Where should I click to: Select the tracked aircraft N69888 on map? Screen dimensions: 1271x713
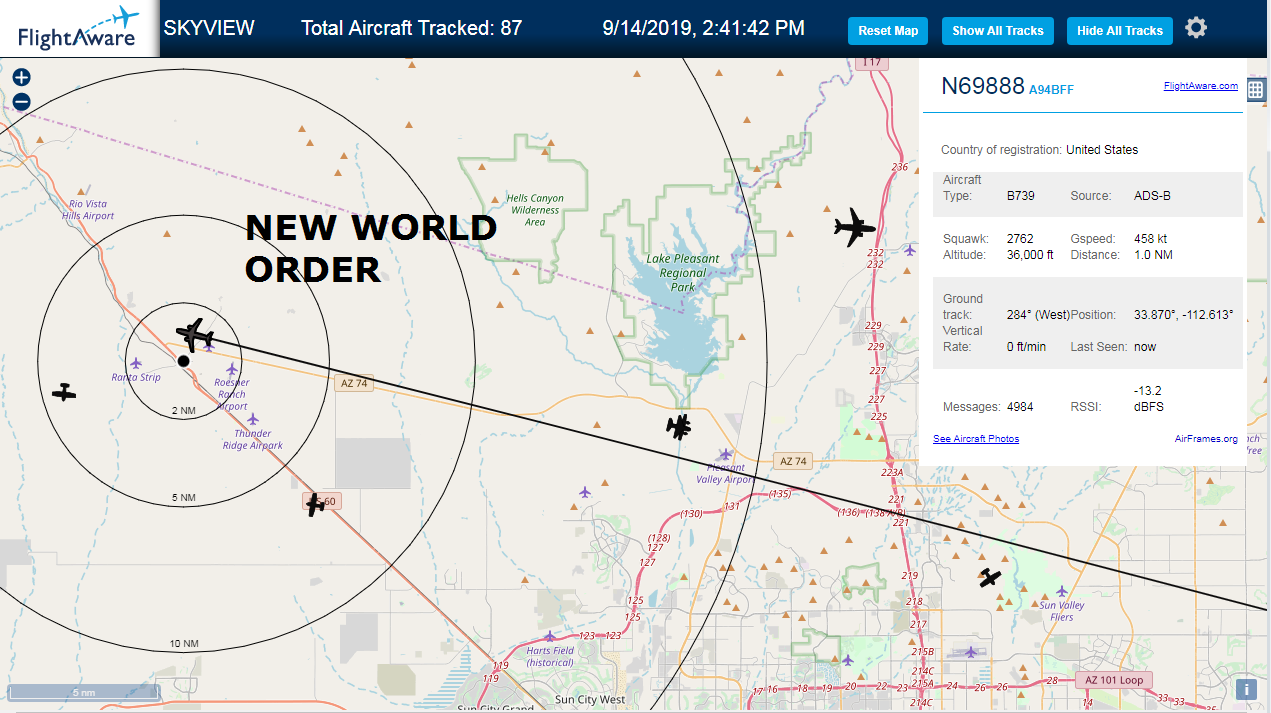[x=195, y=335]
